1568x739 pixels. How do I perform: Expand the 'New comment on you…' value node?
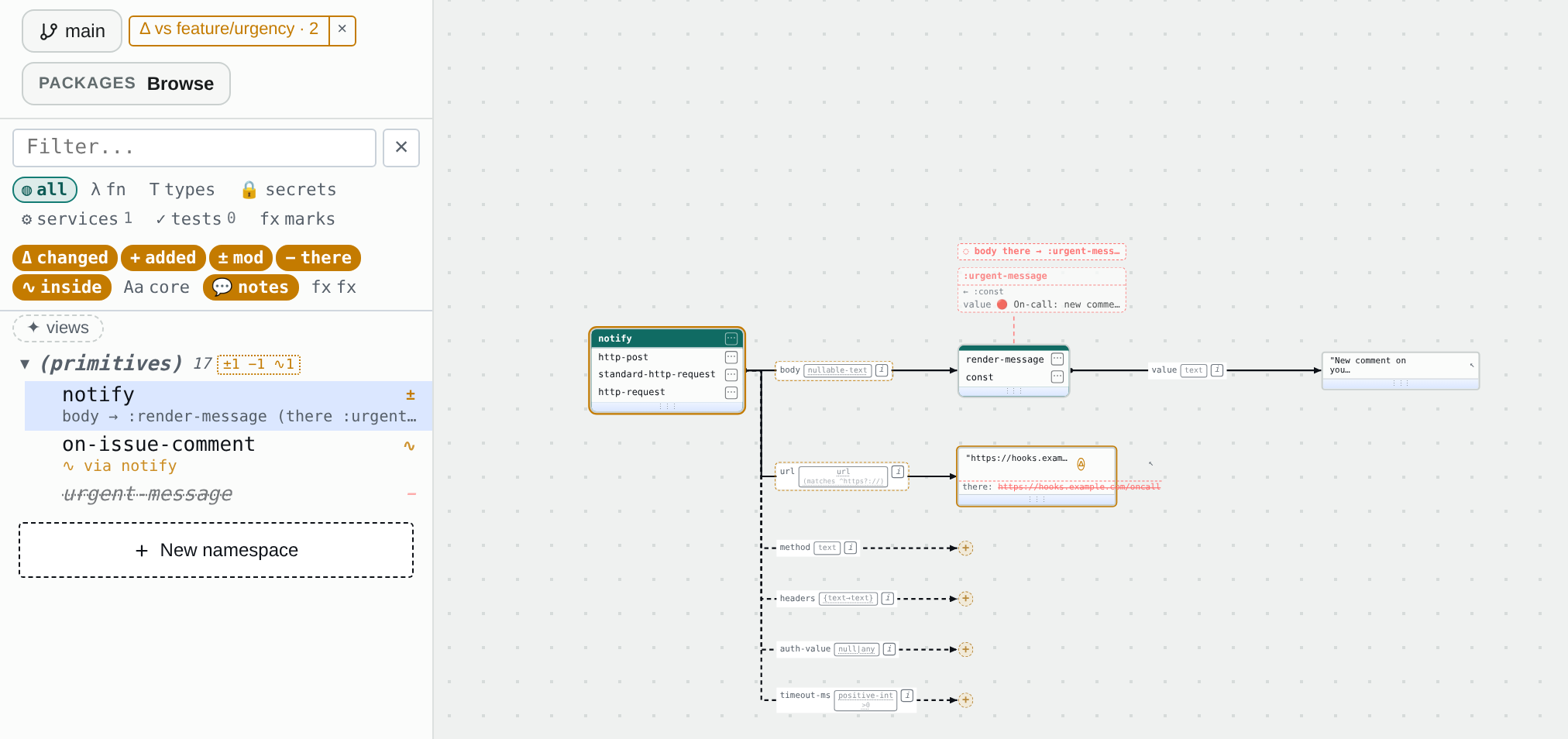1471,365
